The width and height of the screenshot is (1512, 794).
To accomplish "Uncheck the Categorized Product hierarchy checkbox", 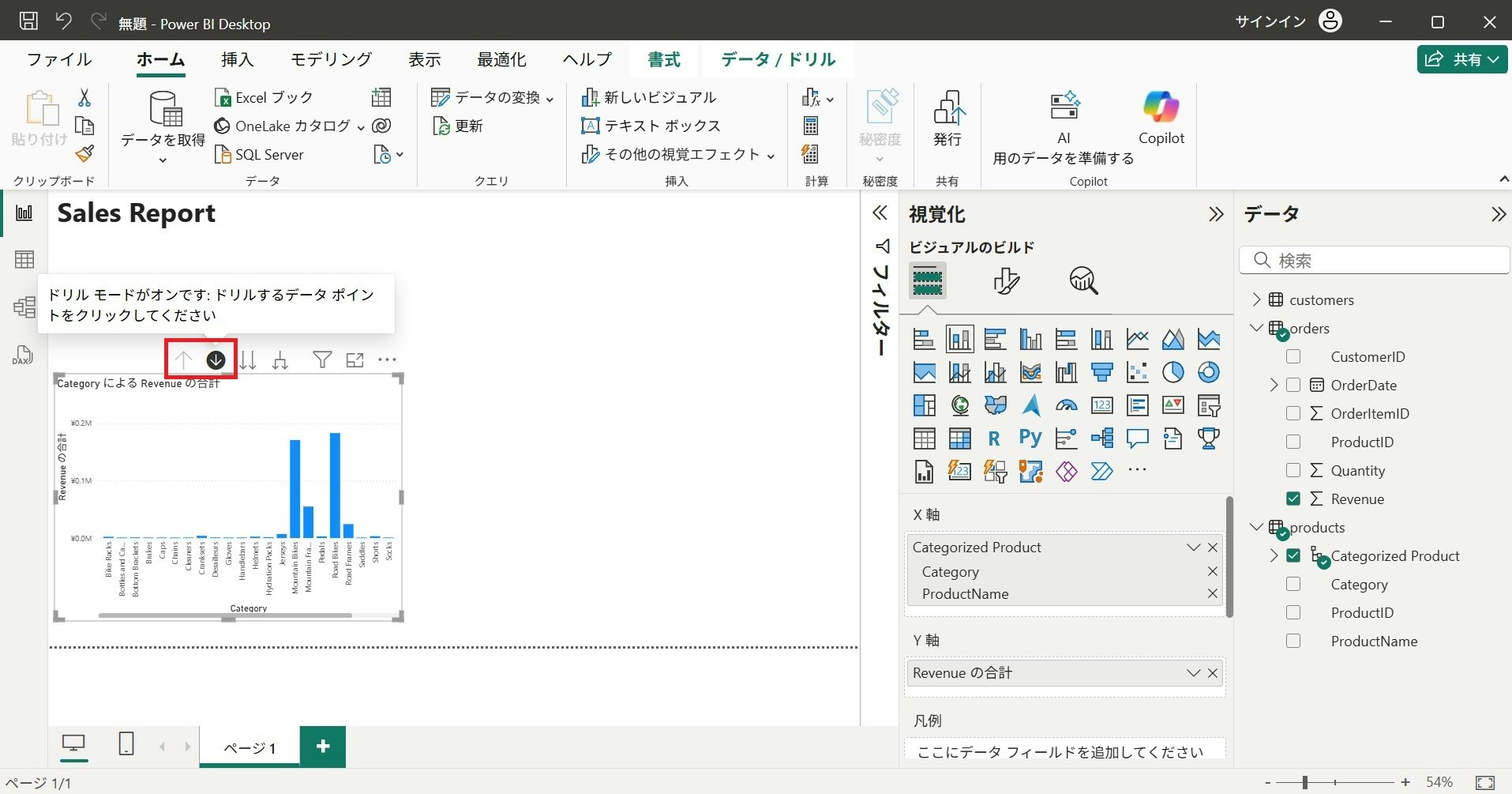I will tap(1293, 556).
